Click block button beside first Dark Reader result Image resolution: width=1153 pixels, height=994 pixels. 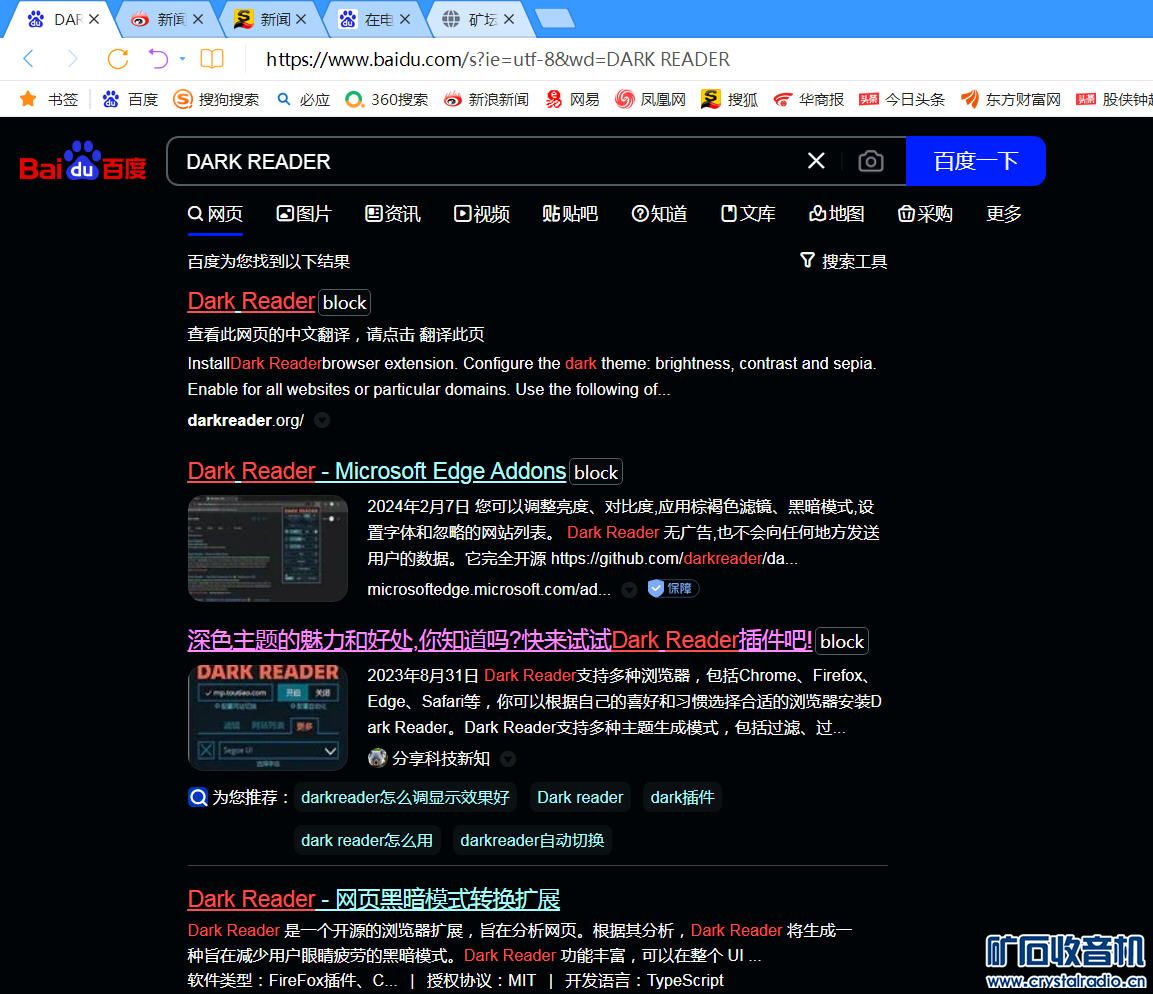pyautogui.click(x=344, y=302)
